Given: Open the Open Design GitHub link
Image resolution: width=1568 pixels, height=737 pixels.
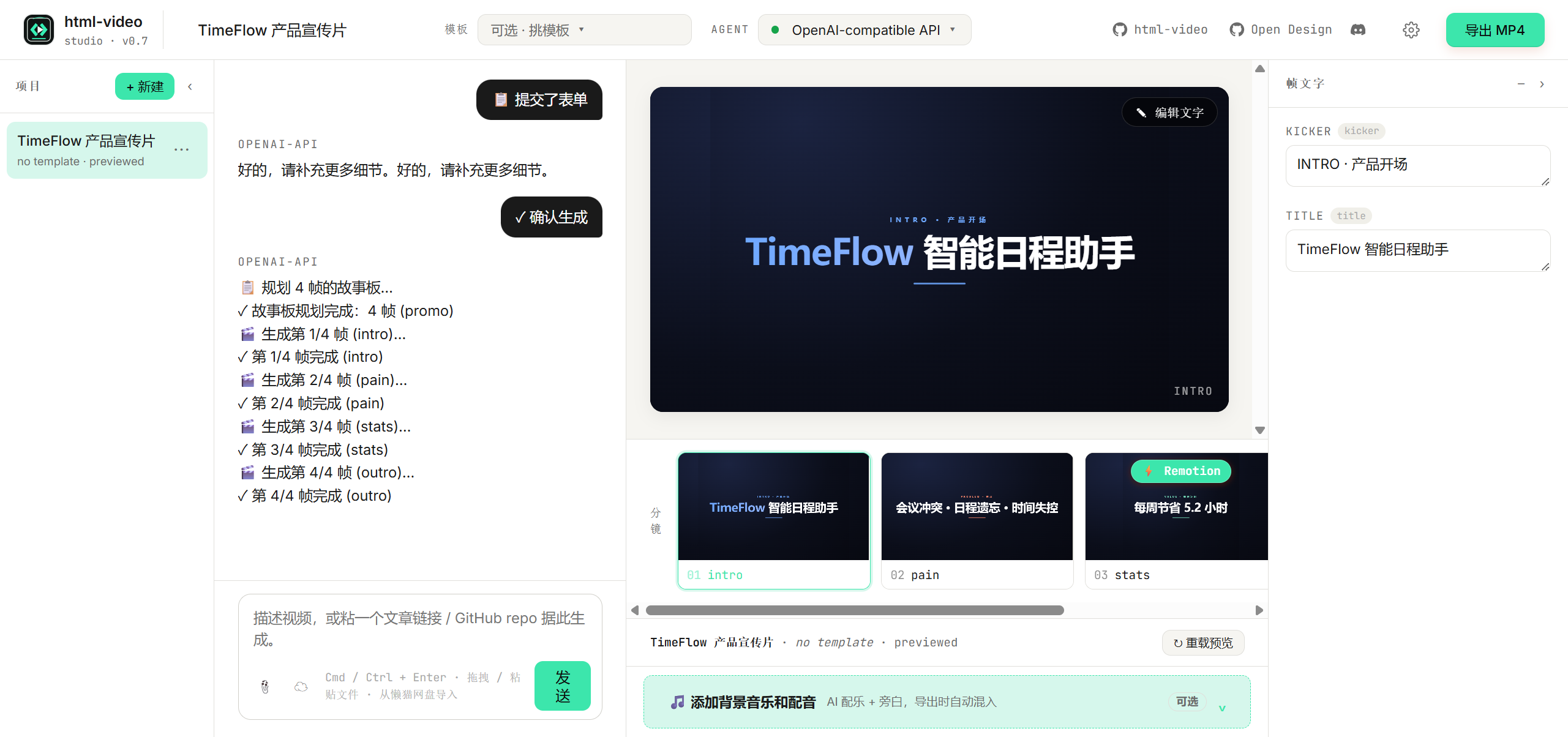Looking at the screenshot, I should (1280, 29).
